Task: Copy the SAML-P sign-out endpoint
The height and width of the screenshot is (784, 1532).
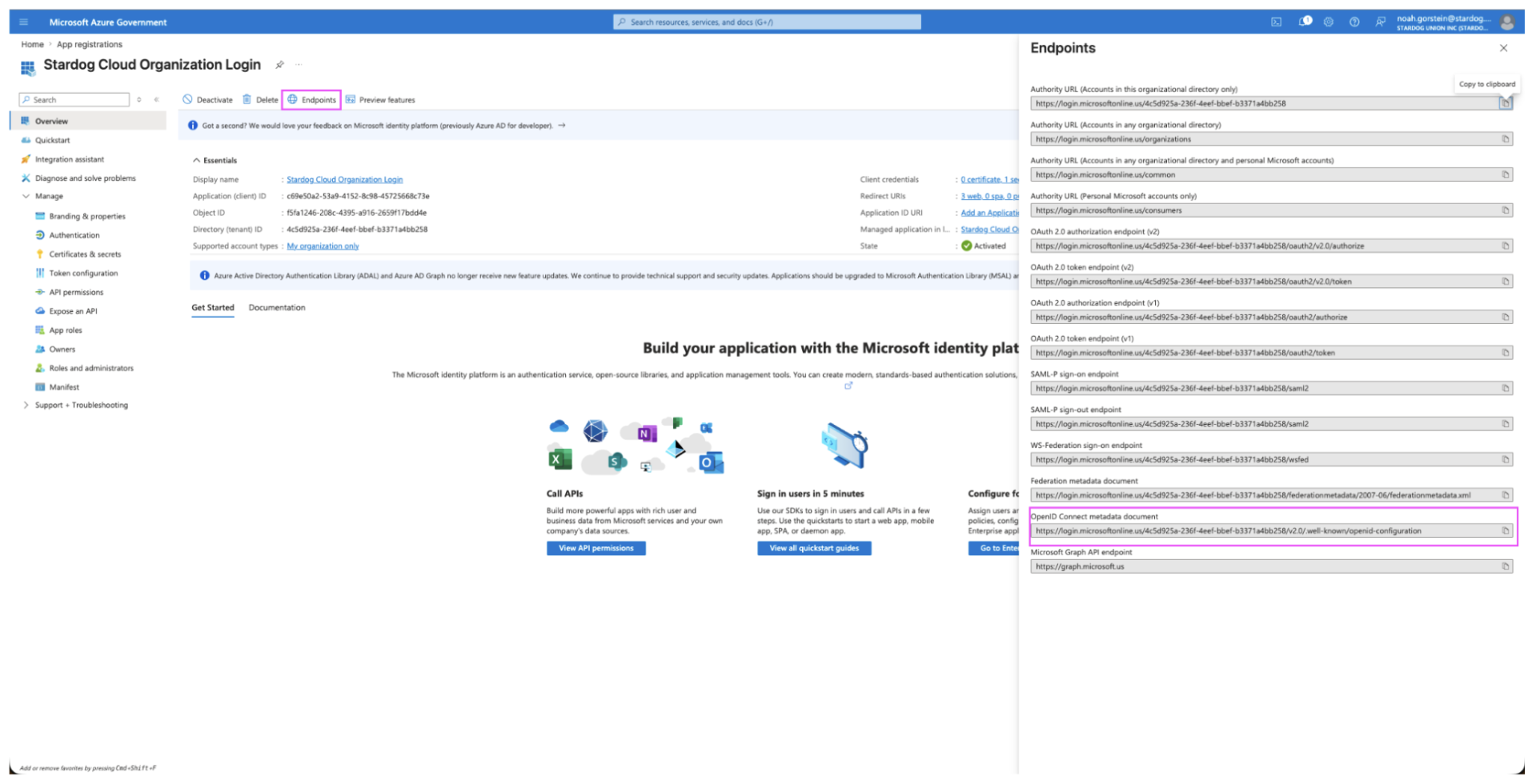Action: point(1505,424)
